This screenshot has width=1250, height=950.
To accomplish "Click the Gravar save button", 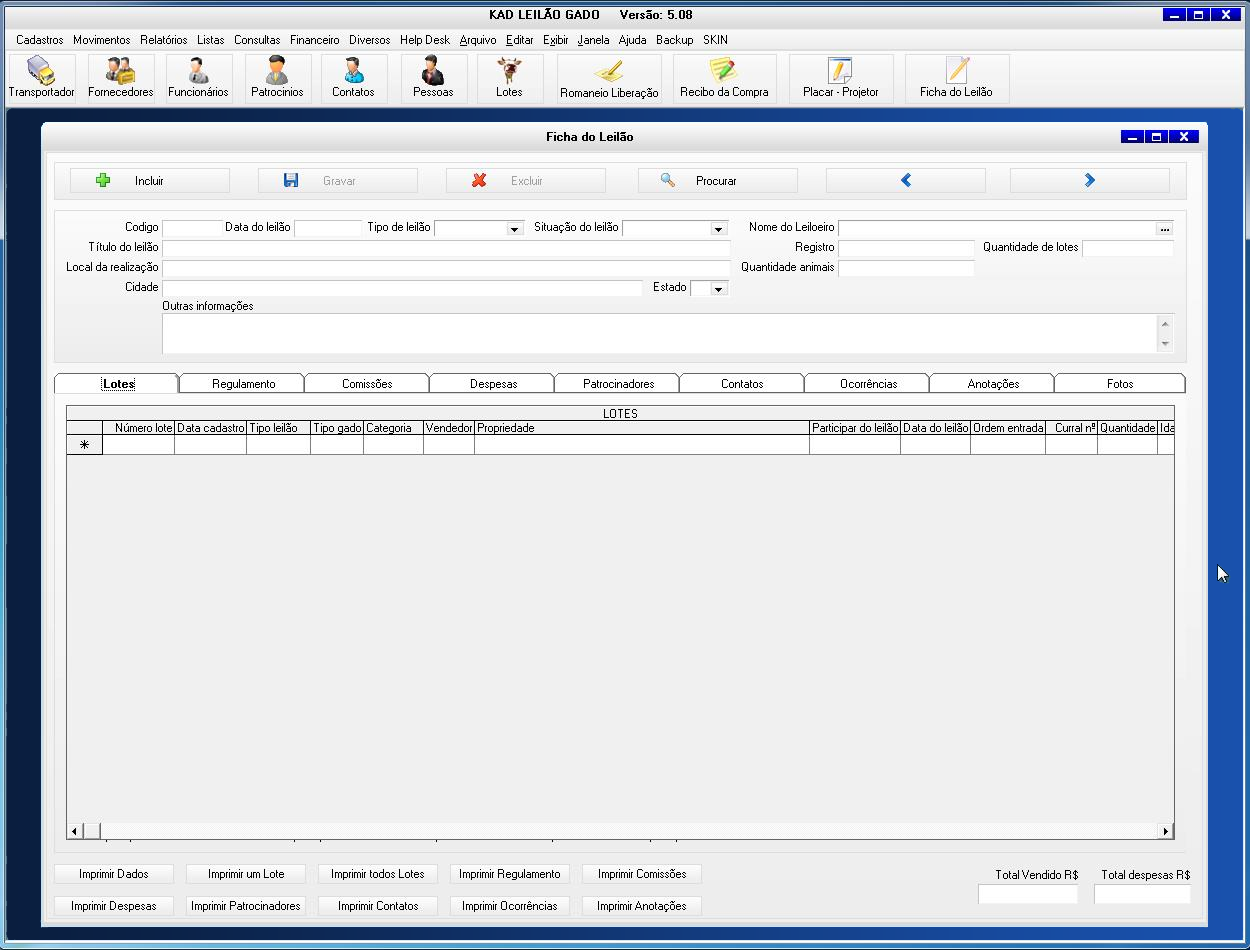I will 338,181.
